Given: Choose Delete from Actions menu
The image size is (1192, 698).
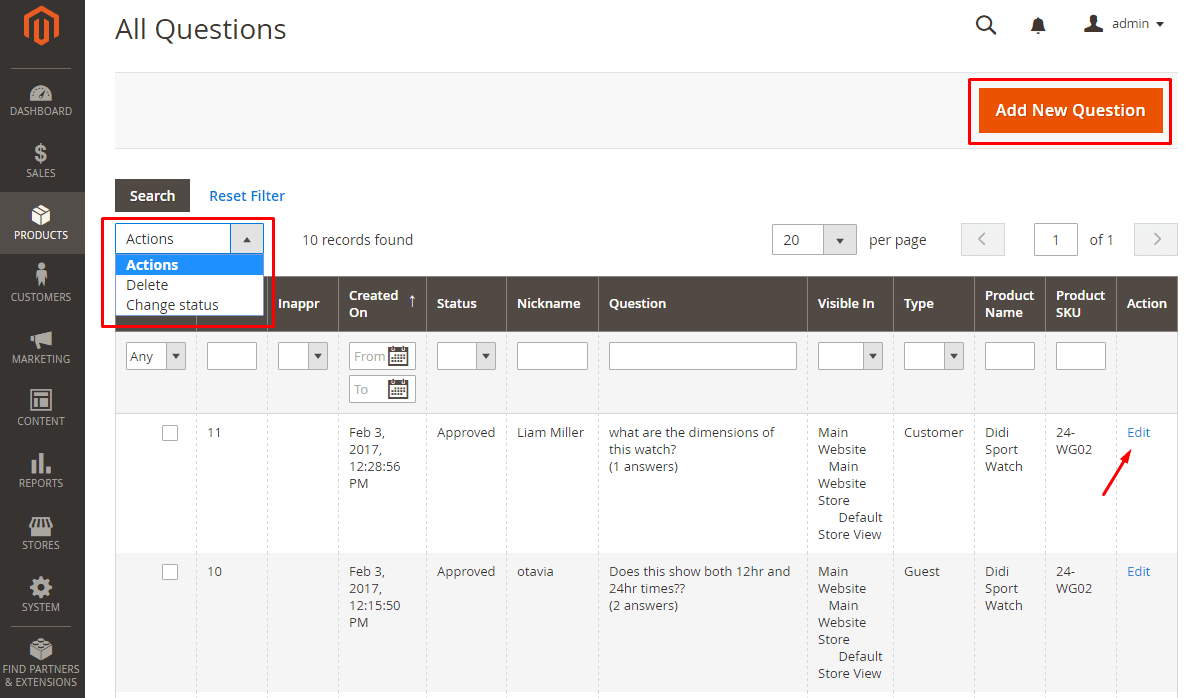Looking at the screenshot, I should 147,285.
